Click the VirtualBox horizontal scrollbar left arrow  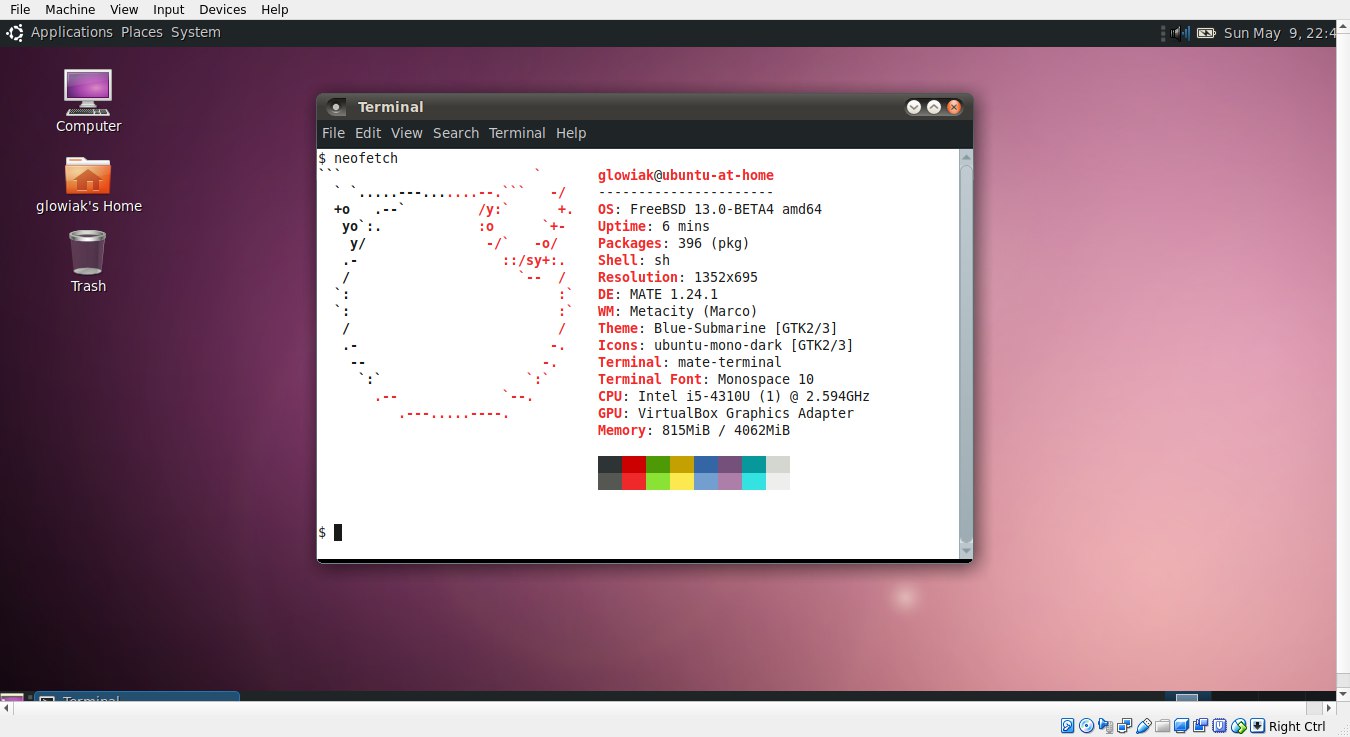(x=6, y=708)
